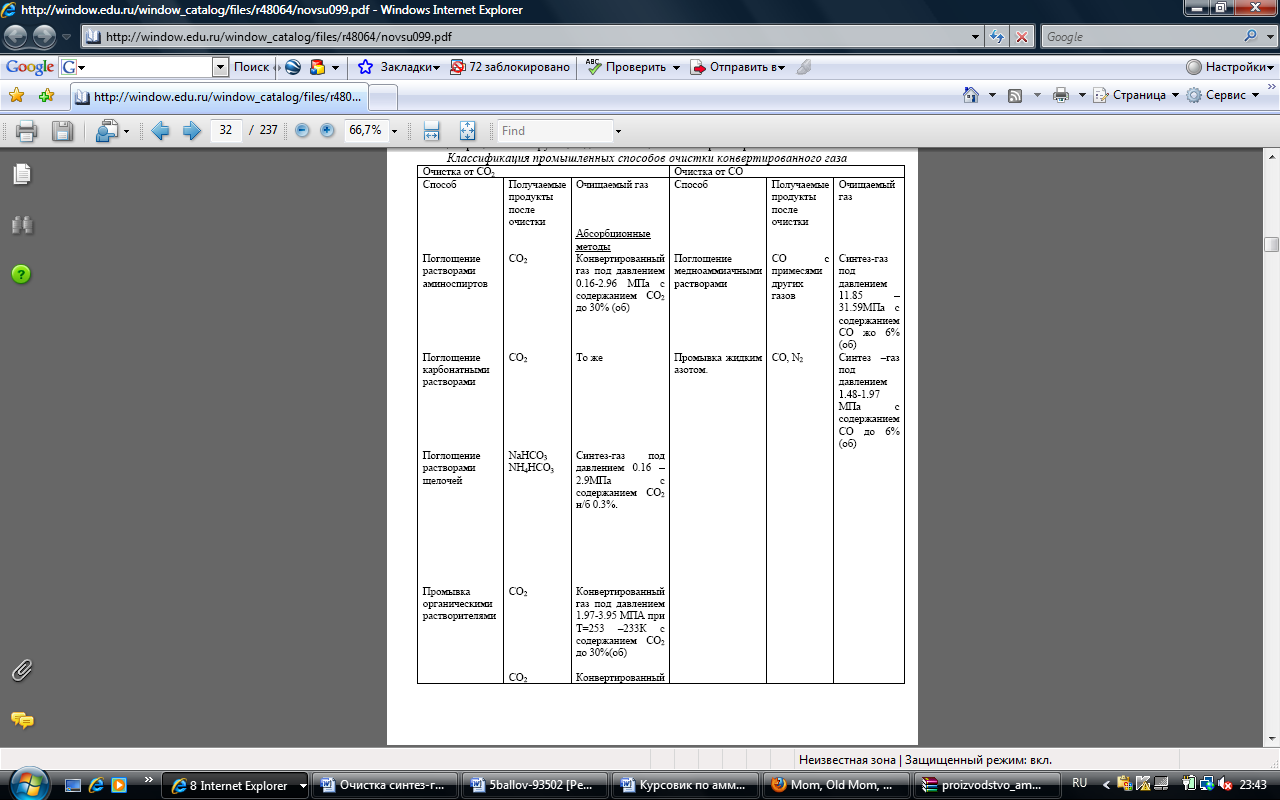Click the clock showing 23:43

click(x=1252, y=784)
